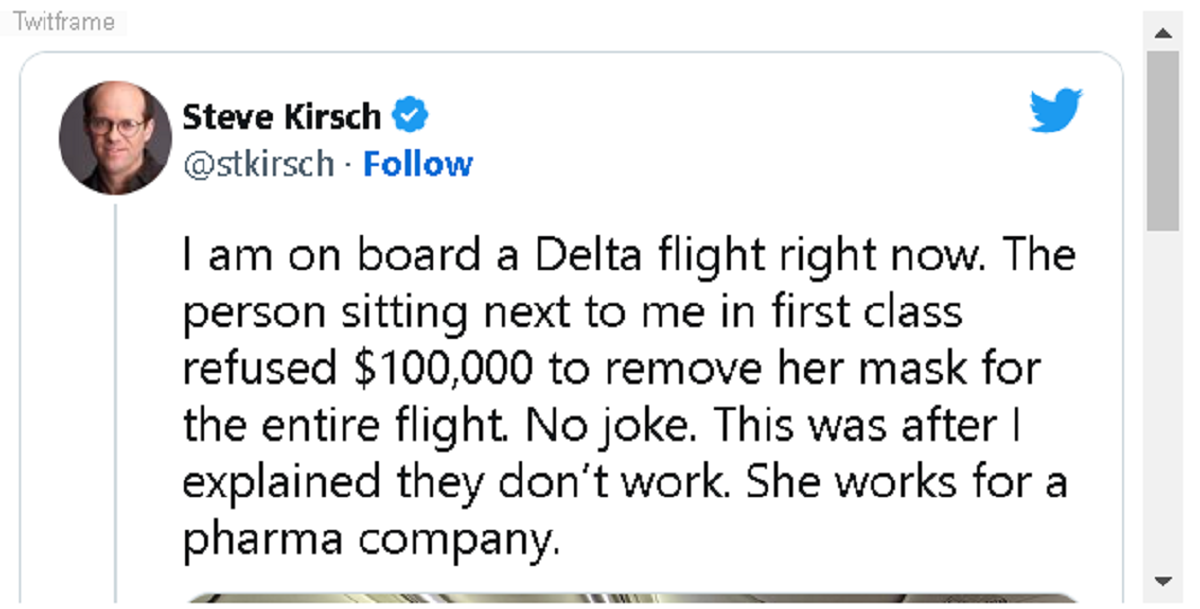Open the Steve Kirsch display name link
Viewport: 1200px width, 609px height.
(281, 117)
